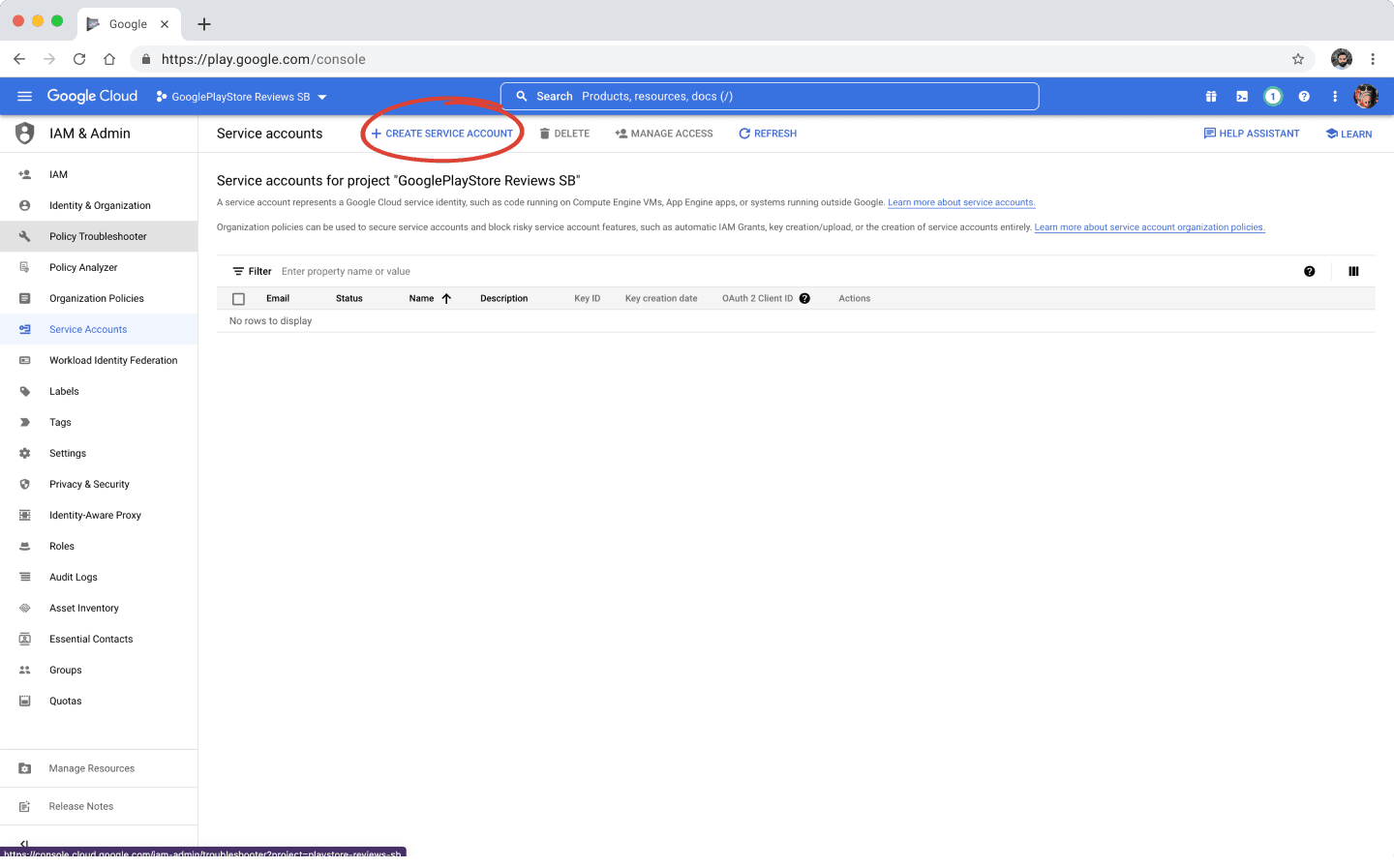Click service account organization policies link
The height and width of the screenshot is (868, 1394).
1149,227
